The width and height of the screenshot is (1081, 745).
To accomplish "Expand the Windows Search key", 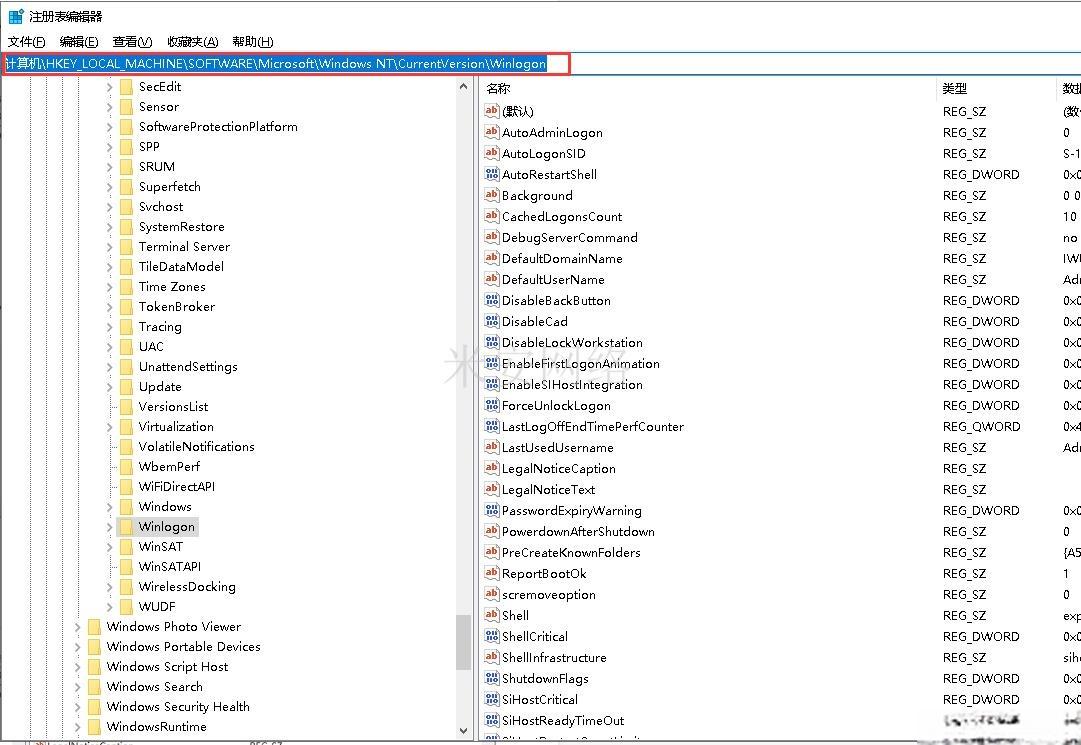I will click(x=77, y=686).
